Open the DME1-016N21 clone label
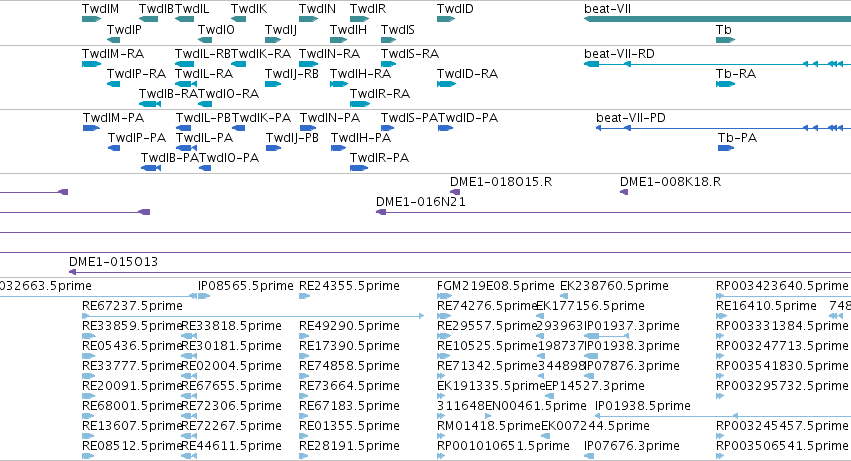 coord(421,202)
